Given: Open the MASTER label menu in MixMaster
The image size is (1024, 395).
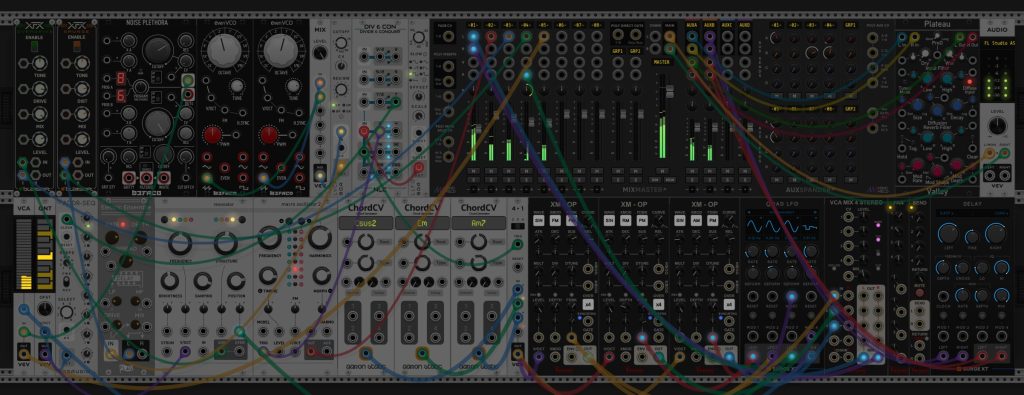Looking at the screenshot, I should click(x=662, y=62).
